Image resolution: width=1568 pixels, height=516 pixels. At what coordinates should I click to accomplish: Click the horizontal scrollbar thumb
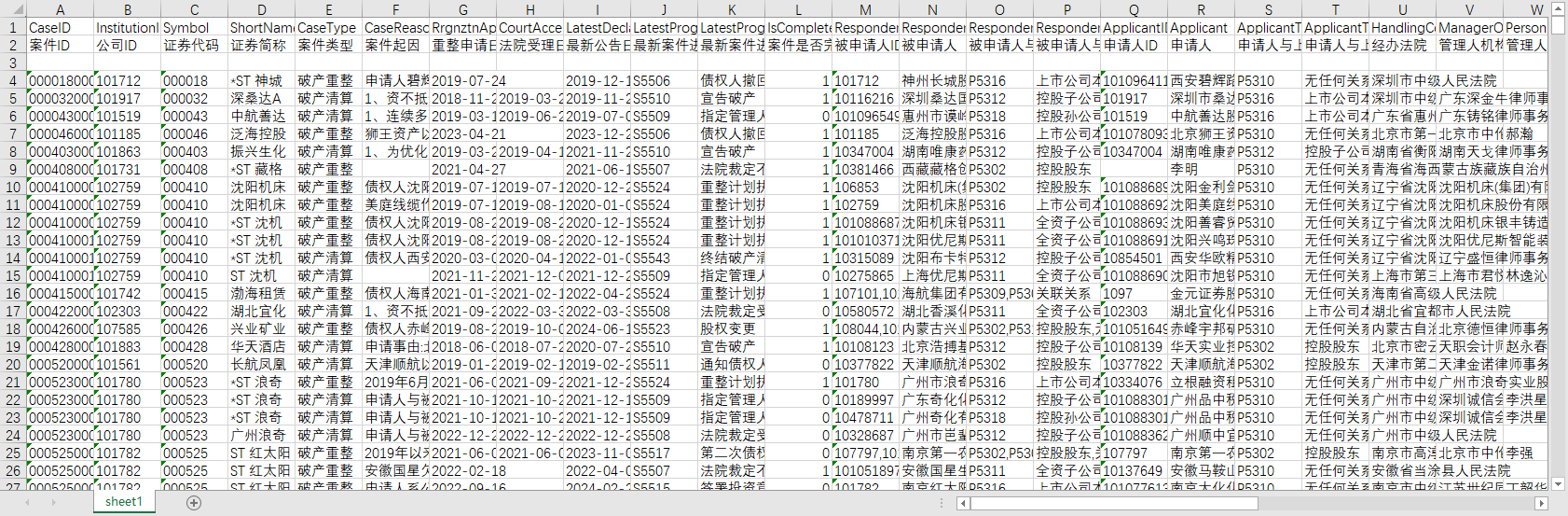tap(1114, 503)
